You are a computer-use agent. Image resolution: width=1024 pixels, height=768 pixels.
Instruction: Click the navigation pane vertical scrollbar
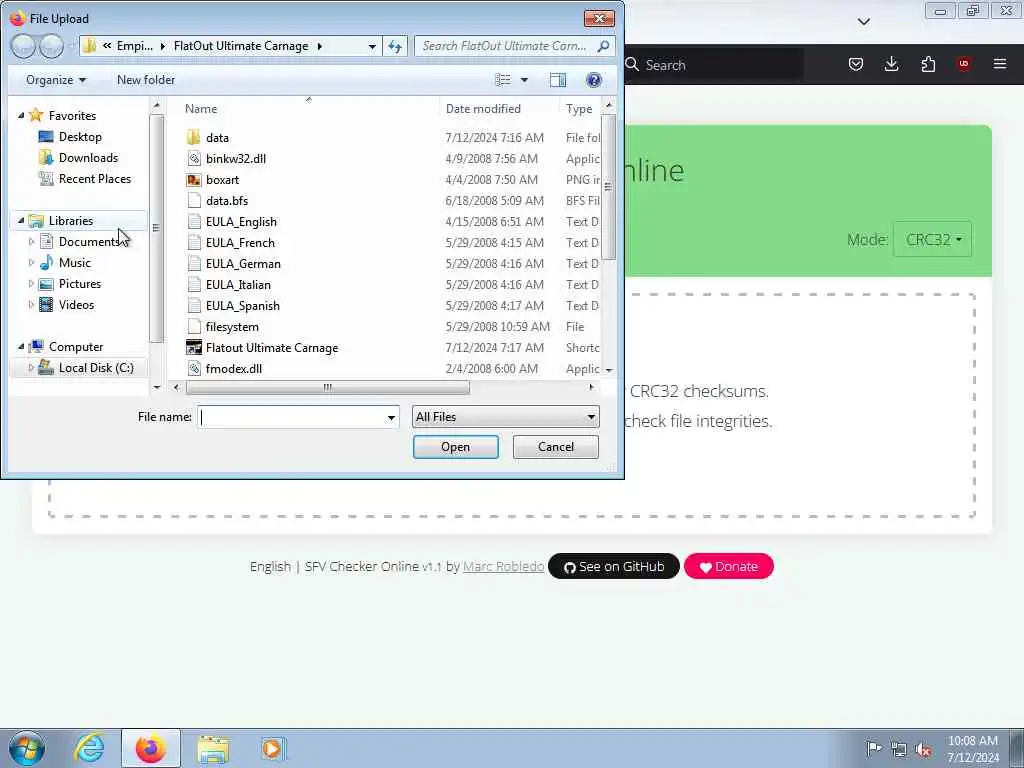tap(156, 227)
